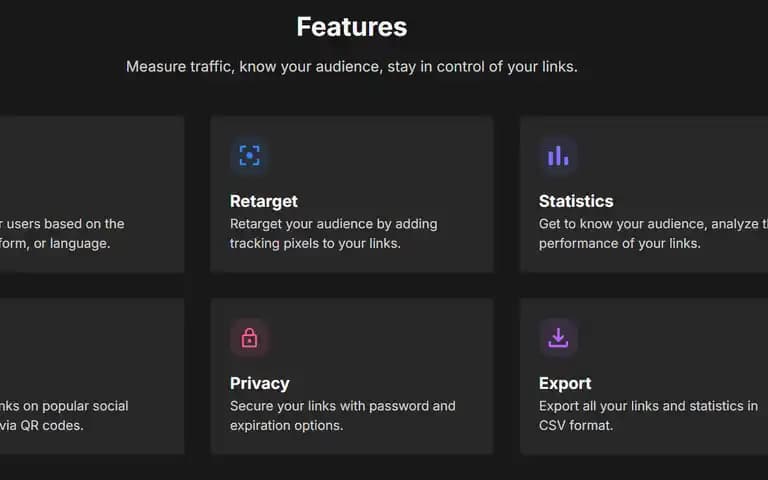
Task: Open the Privacy feature card
Action: (x=352, y=376)
